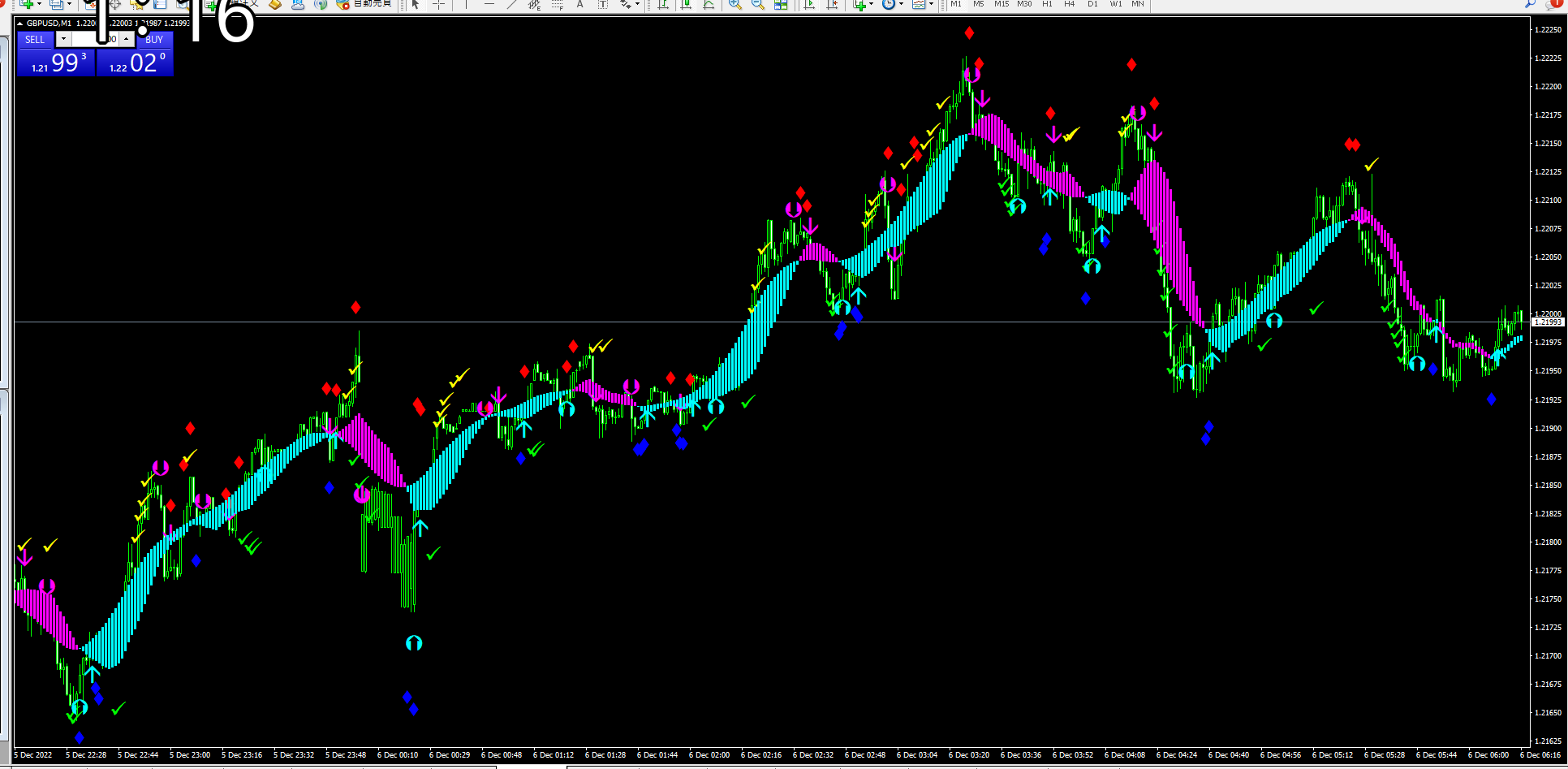The height and width of the screenshot is (769, 1568).
Task: Expand the New Chart dropdown arrow
Action: pos(38,4)
